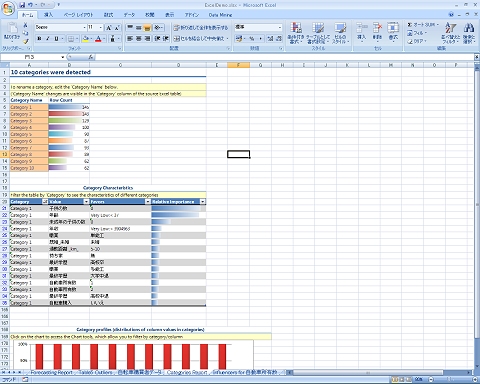Image resolution: width=480 pixels, height=384 pixels.
Task: Click insert function fx button
Action: point(91,57)
